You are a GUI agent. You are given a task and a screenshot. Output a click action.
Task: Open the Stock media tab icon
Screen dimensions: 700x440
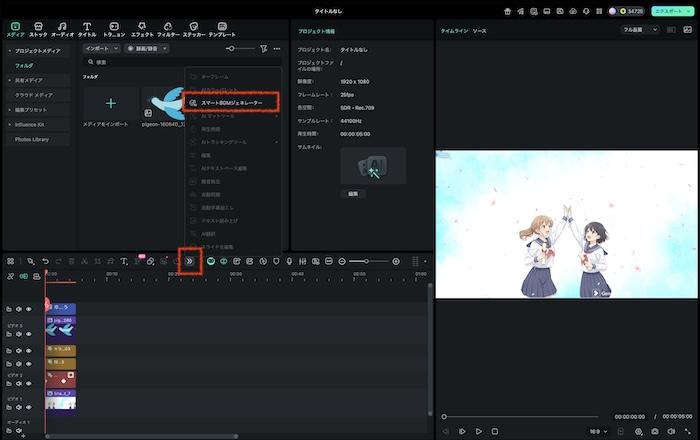pyautogui.click(x=38, y=26)
